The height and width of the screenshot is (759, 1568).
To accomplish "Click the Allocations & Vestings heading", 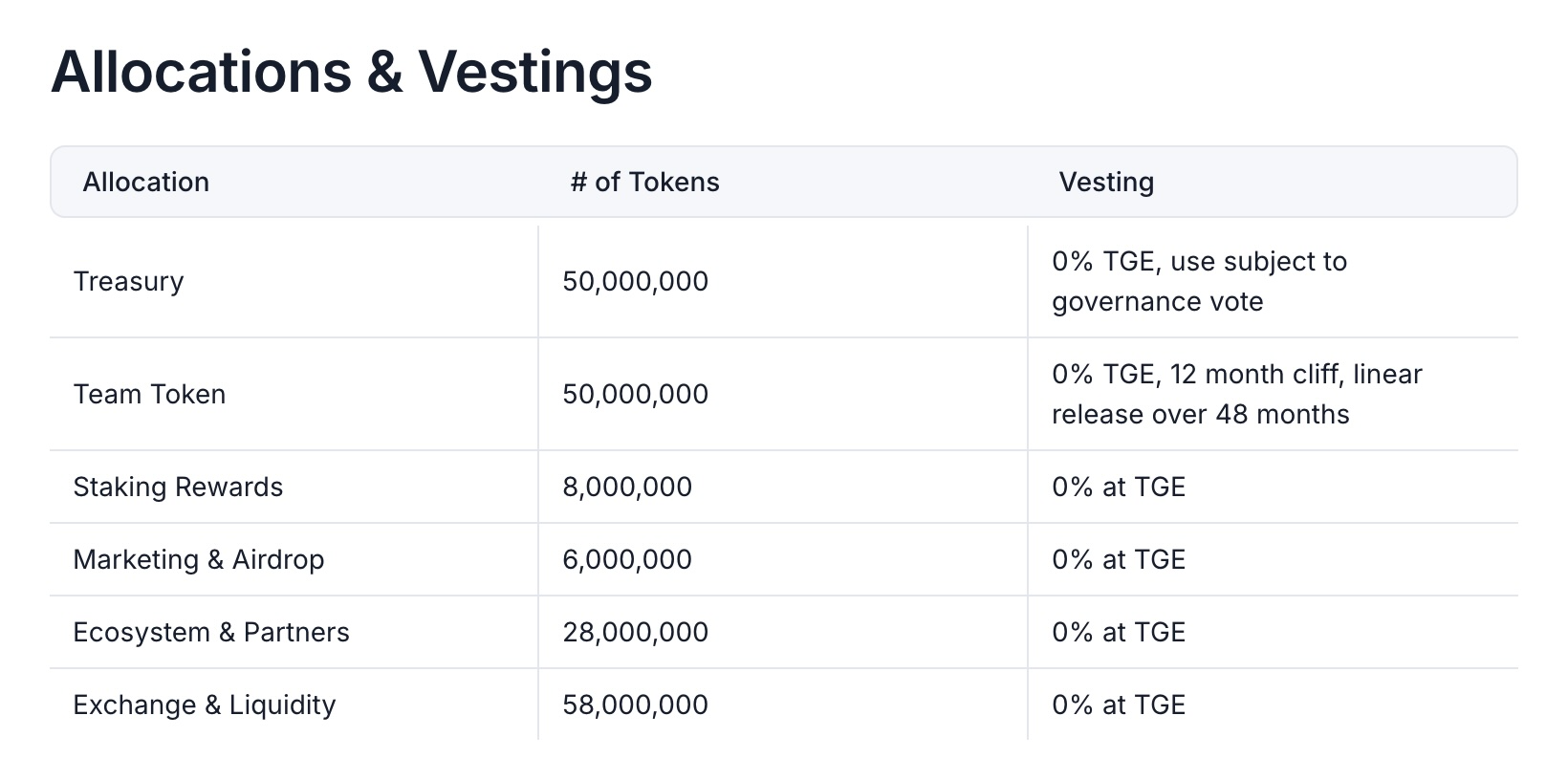I will 351,72.
